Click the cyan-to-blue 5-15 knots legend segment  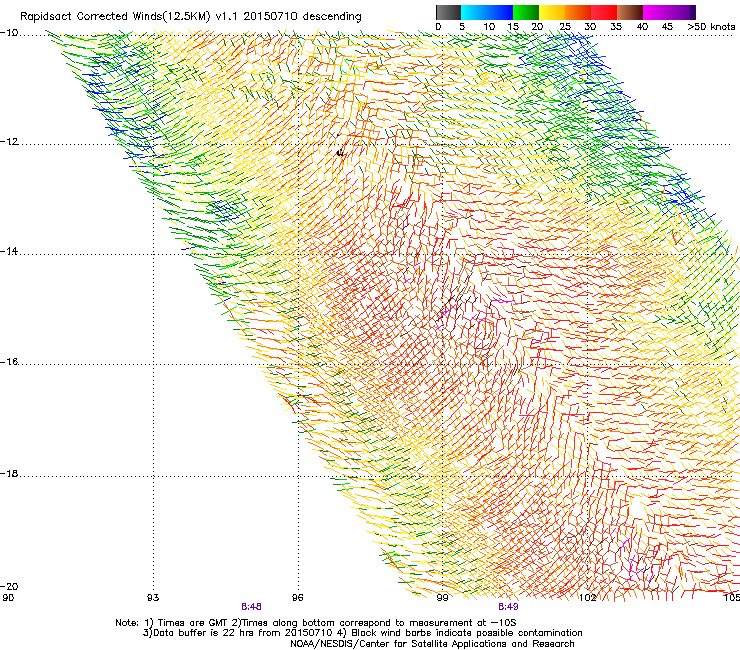(487, 12)
